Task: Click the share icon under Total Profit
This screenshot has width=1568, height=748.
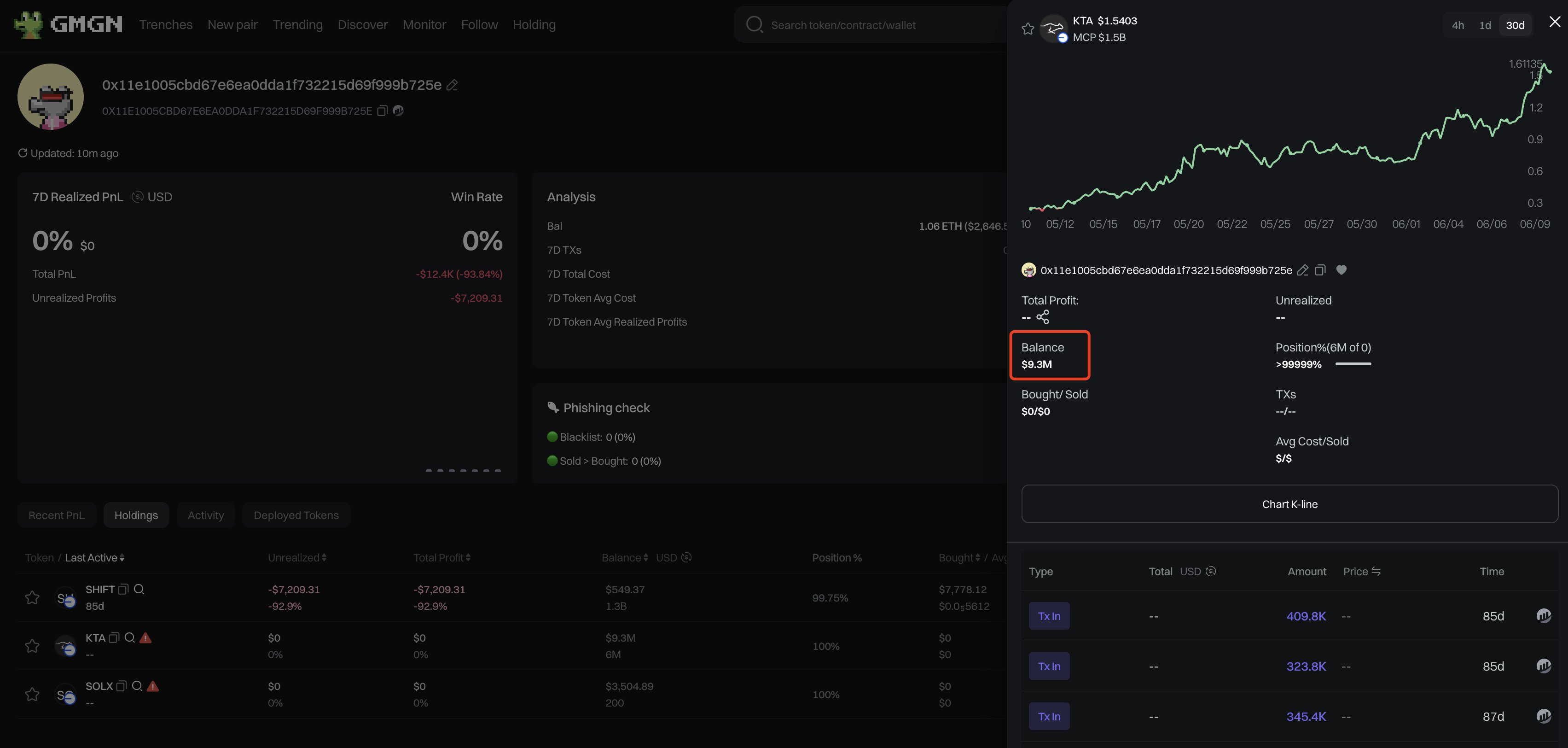Action: (x=1043, y=317)
